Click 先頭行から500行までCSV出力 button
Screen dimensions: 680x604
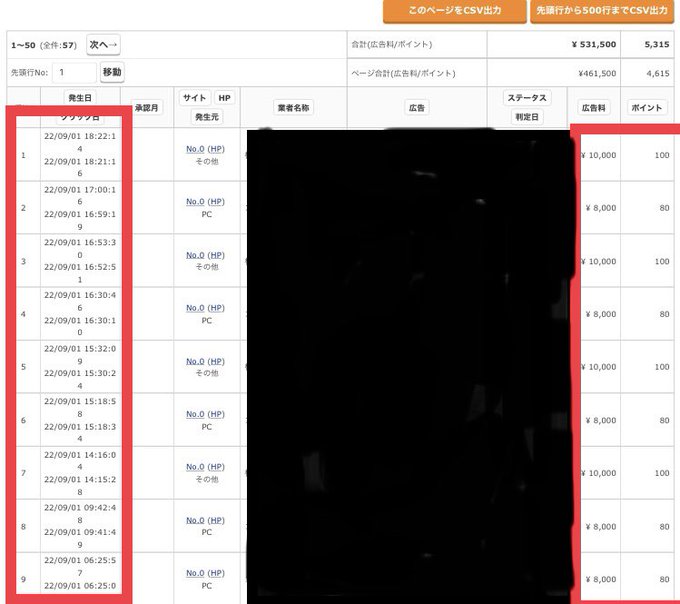[x=602, y=10]
